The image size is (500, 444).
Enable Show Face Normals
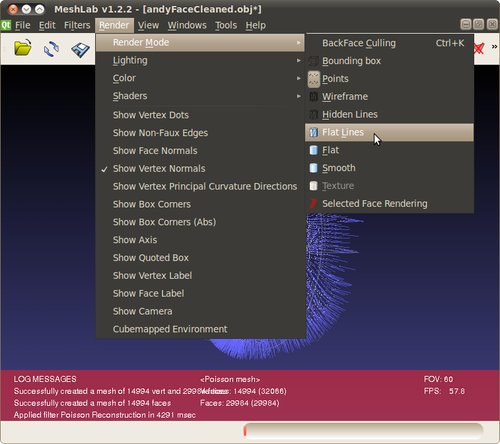click(200, 151)
